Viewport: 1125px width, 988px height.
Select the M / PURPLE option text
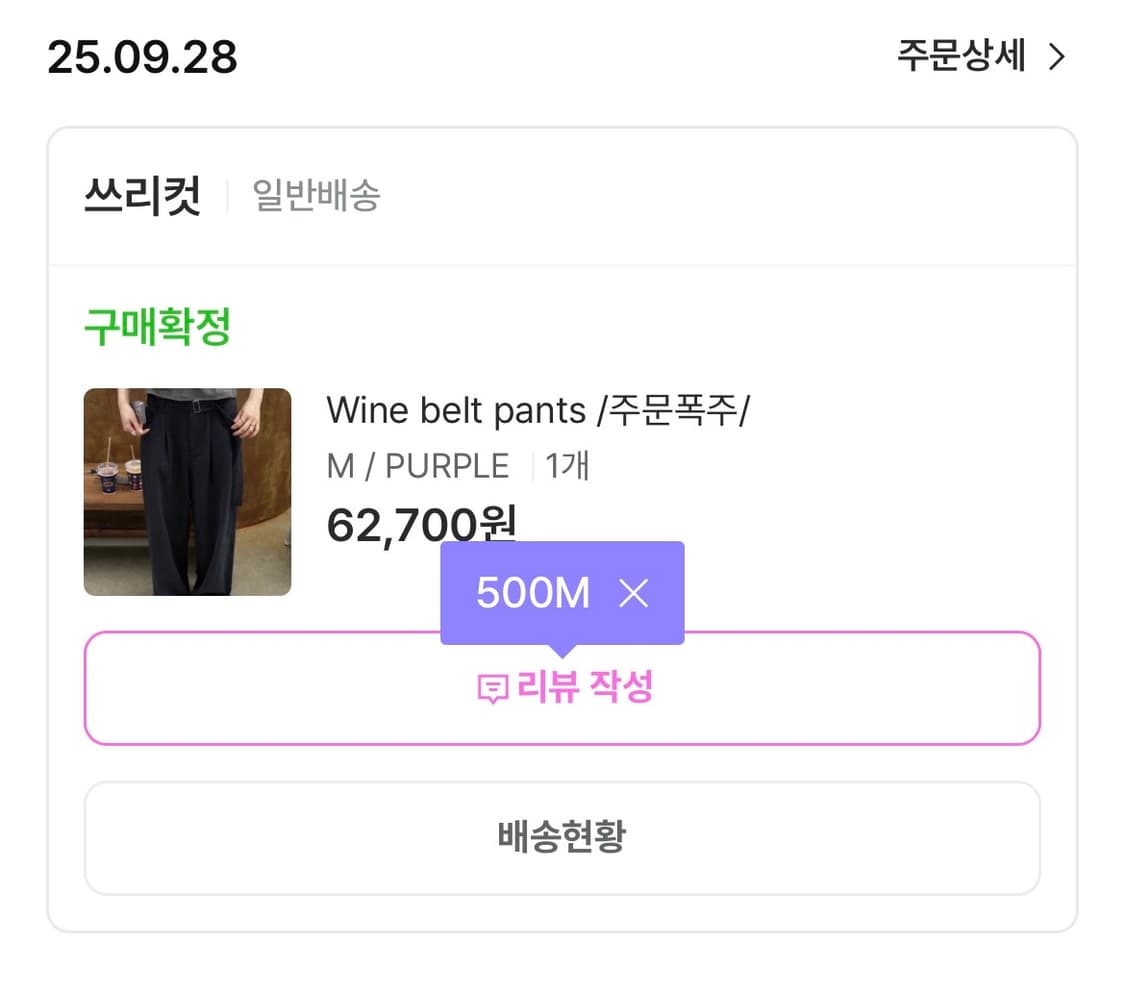417,466
